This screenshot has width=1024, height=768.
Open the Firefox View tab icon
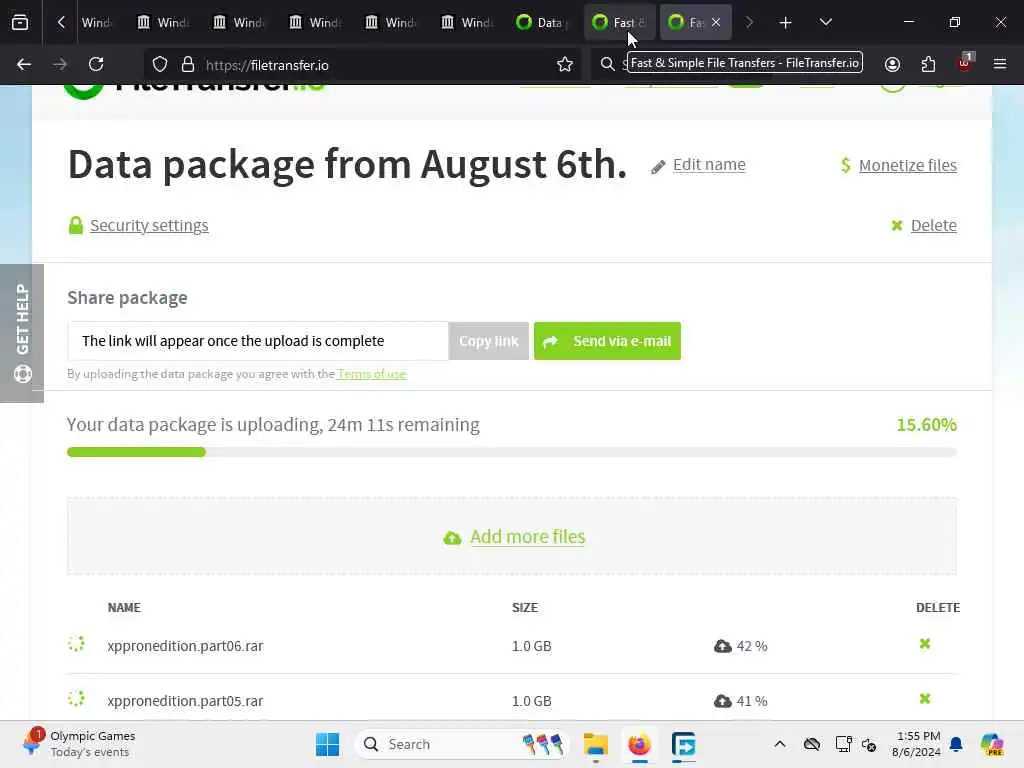tap(20, 22)
